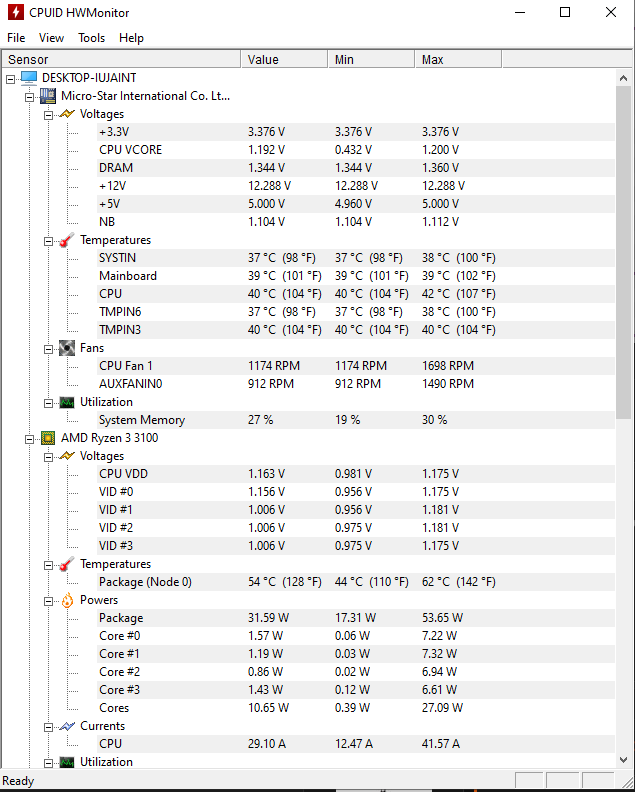Click the Sensor column header
The height and width of the screenshot is (792, 635).
(121, 60)
